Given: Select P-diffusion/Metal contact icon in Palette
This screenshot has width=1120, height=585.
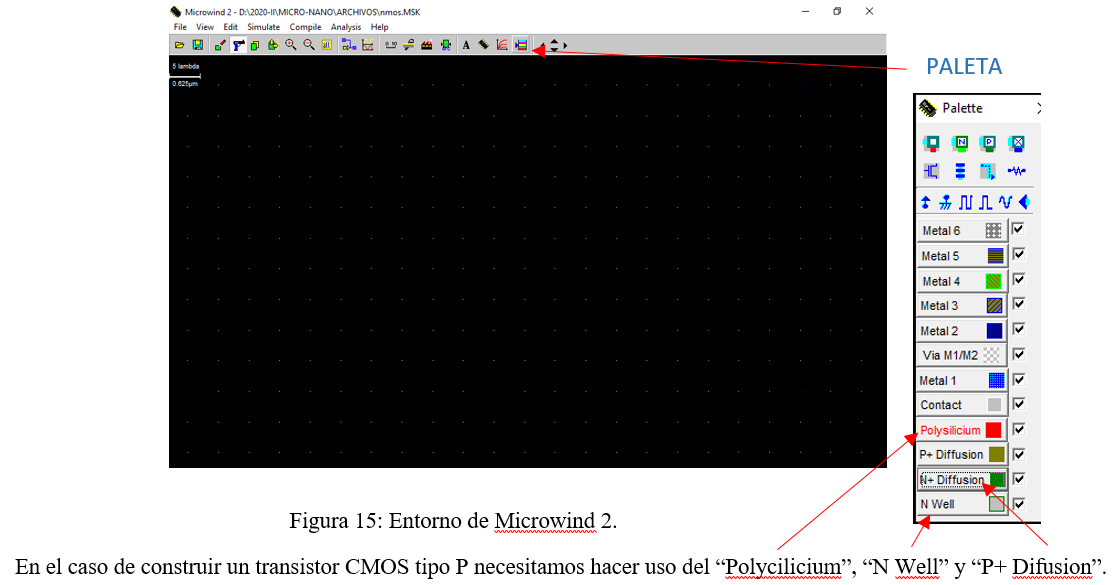Looking at the screenshot, I should [989, 144].
